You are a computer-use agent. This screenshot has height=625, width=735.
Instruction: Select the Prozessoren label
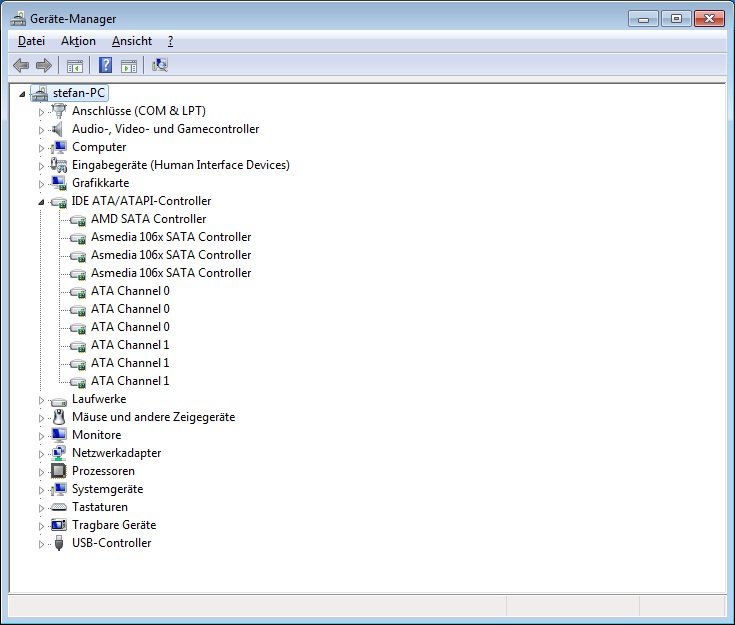pyautogui.click(x=103, y=471)
